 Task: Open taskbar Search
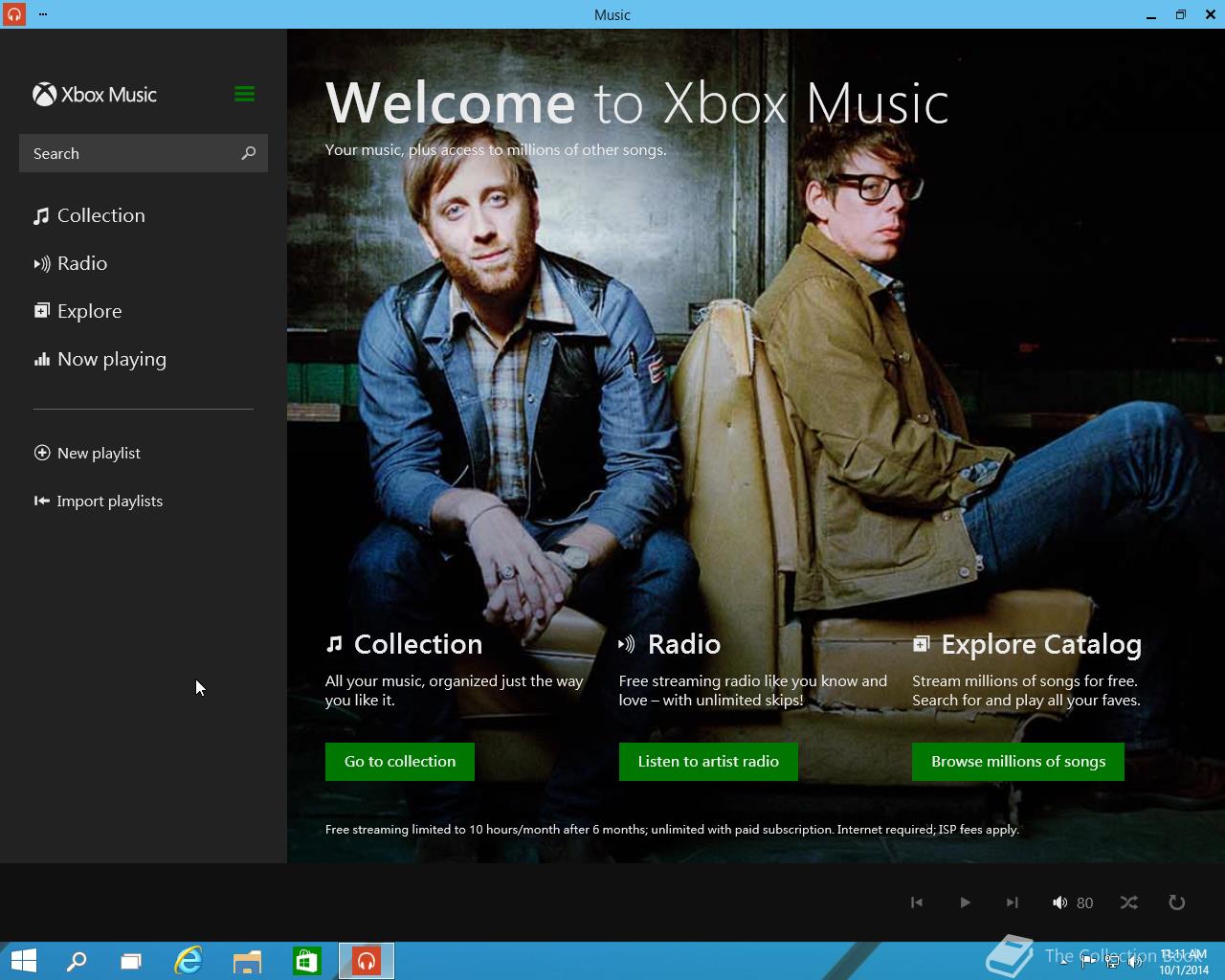76,961
